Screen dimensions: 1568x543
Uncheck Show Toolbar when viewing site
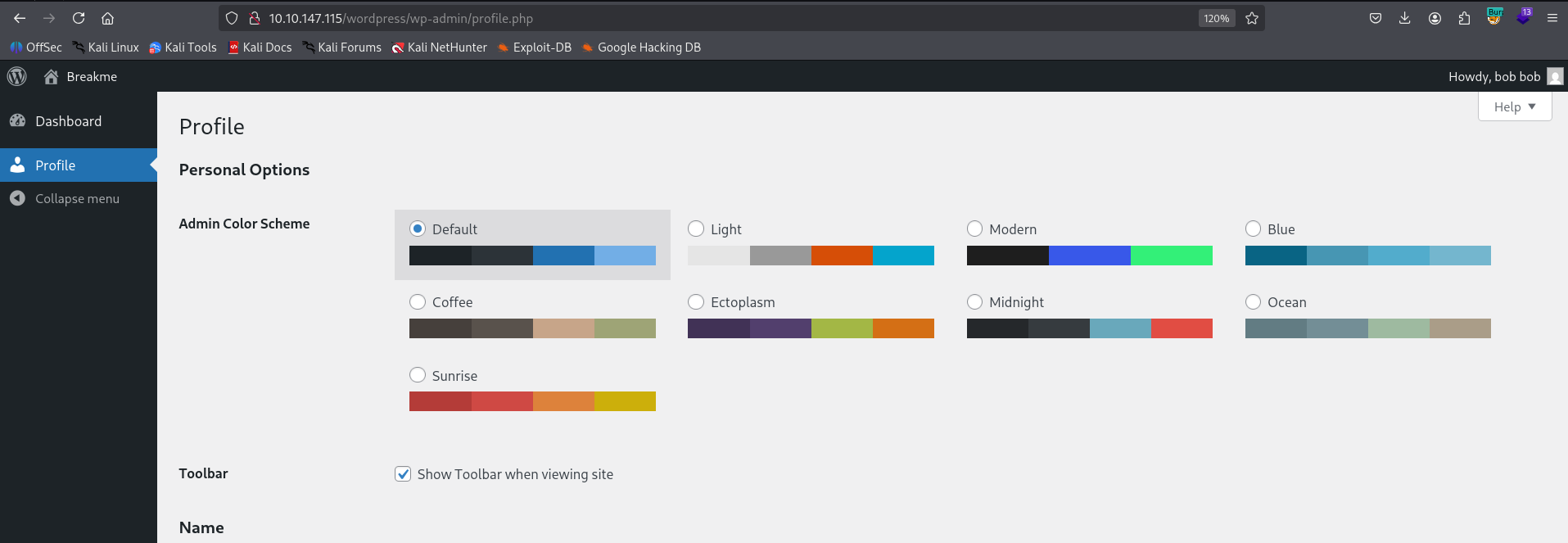pyautogui.click(x=403, y=474)
